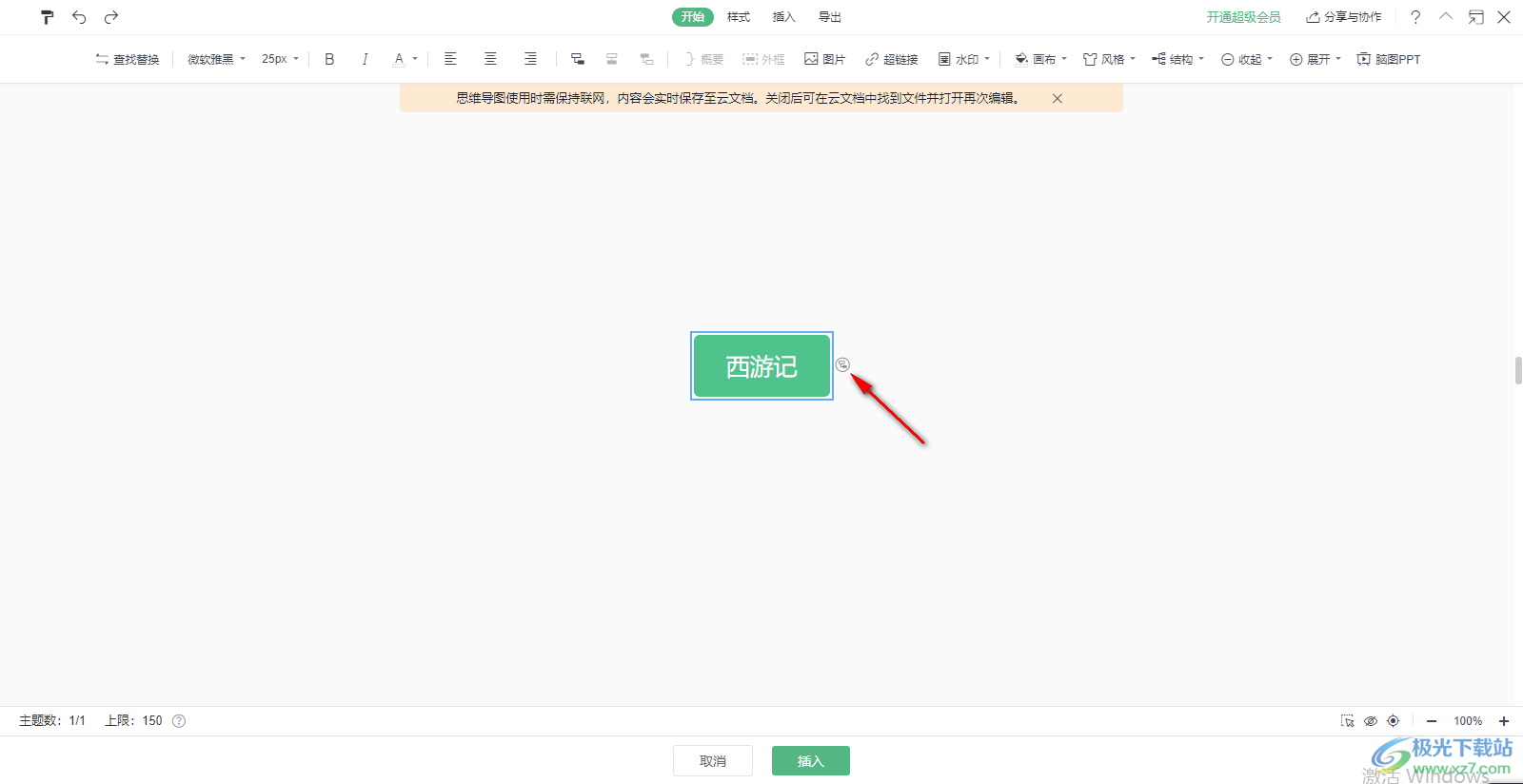Click the vertical scrollbar thumb
Image resolution: width=1523 pixels, height=784 pixels.
tap(1518, 370)
